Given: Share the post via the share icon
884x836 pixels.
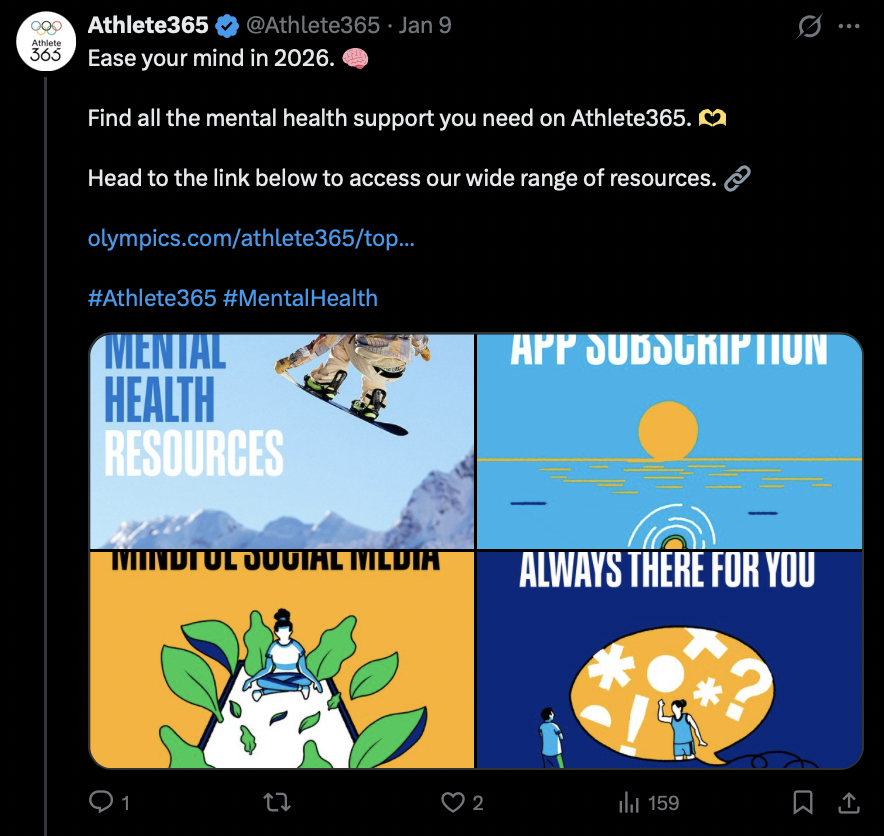Looking at the screenshot, I should click(847, 802).
